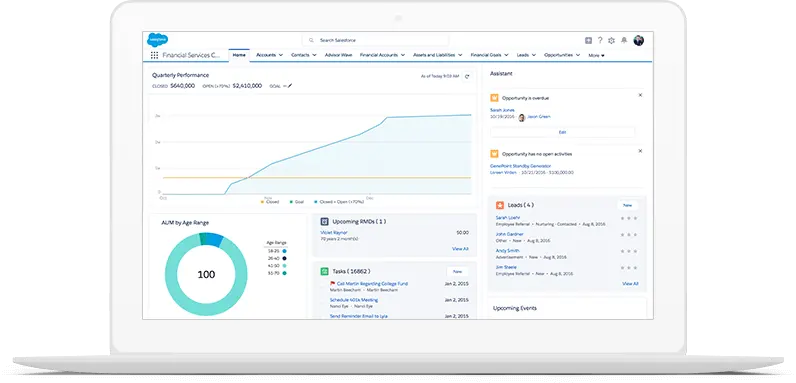Open the App Launcher grid icon
Image resolution: width=796 pixels, height=383 pixels.
pyautogui.click(x=154, y=55)
